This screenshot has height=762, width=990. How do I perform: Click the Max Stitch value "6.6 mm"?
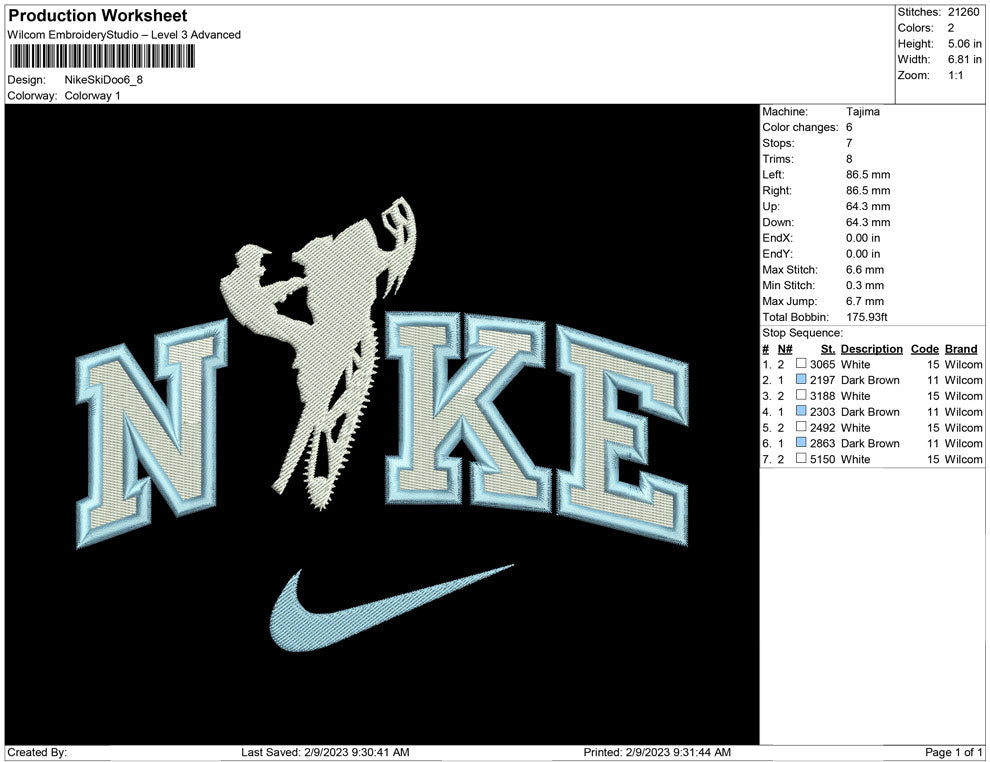pos(865,269)
